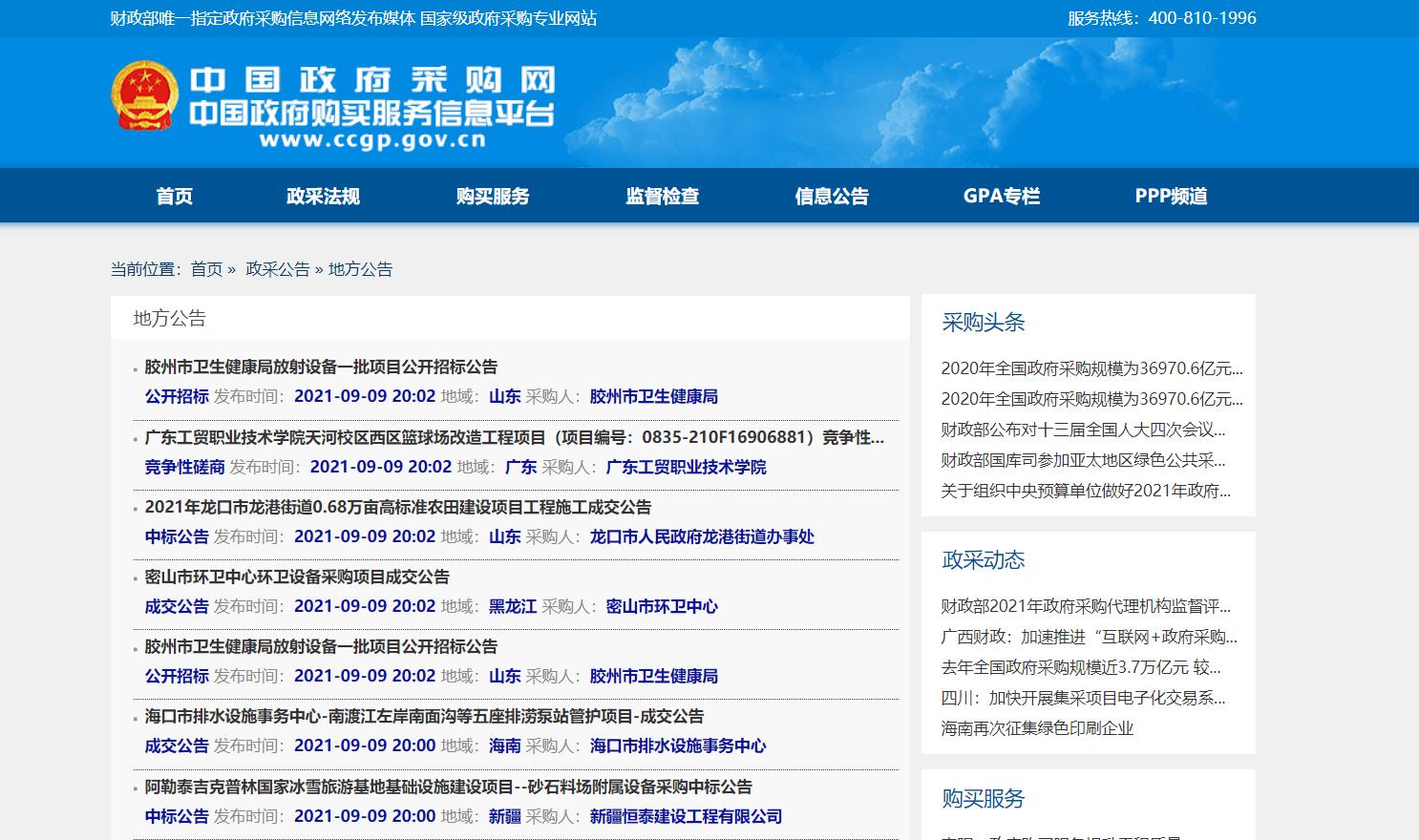The image size is (1419, 840).
Task: Click purchaser 广东工贸职业技术学院
Action: pyautogui.click(x=686, y=467)
